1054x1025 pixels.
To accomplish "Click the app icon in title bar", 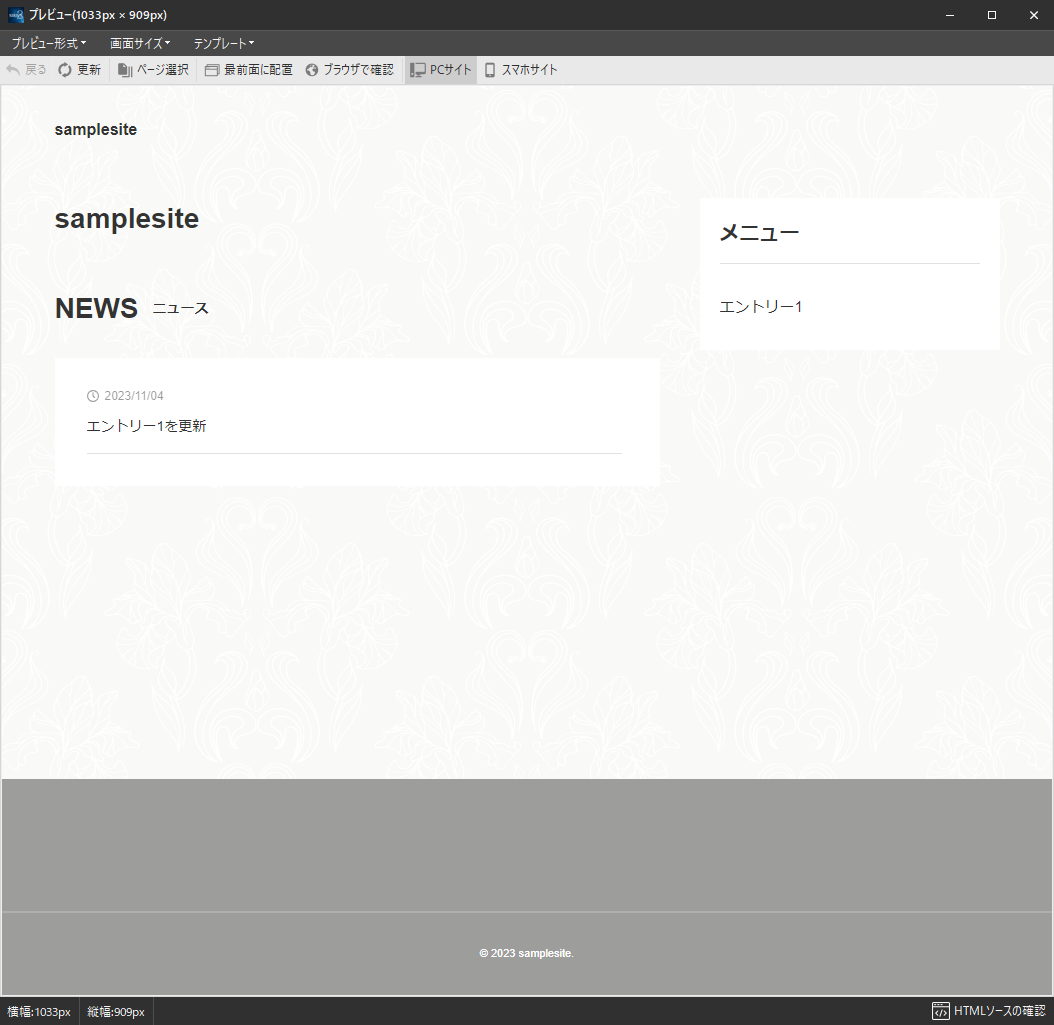I will [15, 15].
